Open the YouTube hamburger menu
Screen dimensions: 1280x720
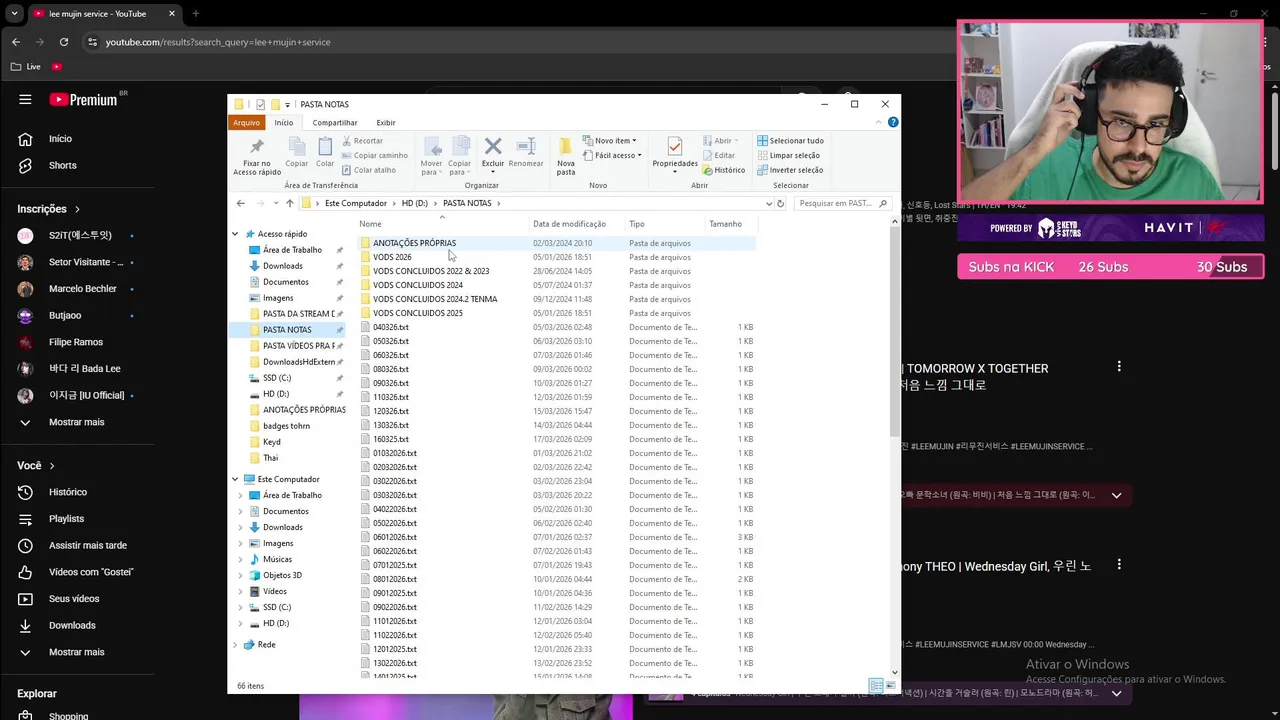click(25, 100)
